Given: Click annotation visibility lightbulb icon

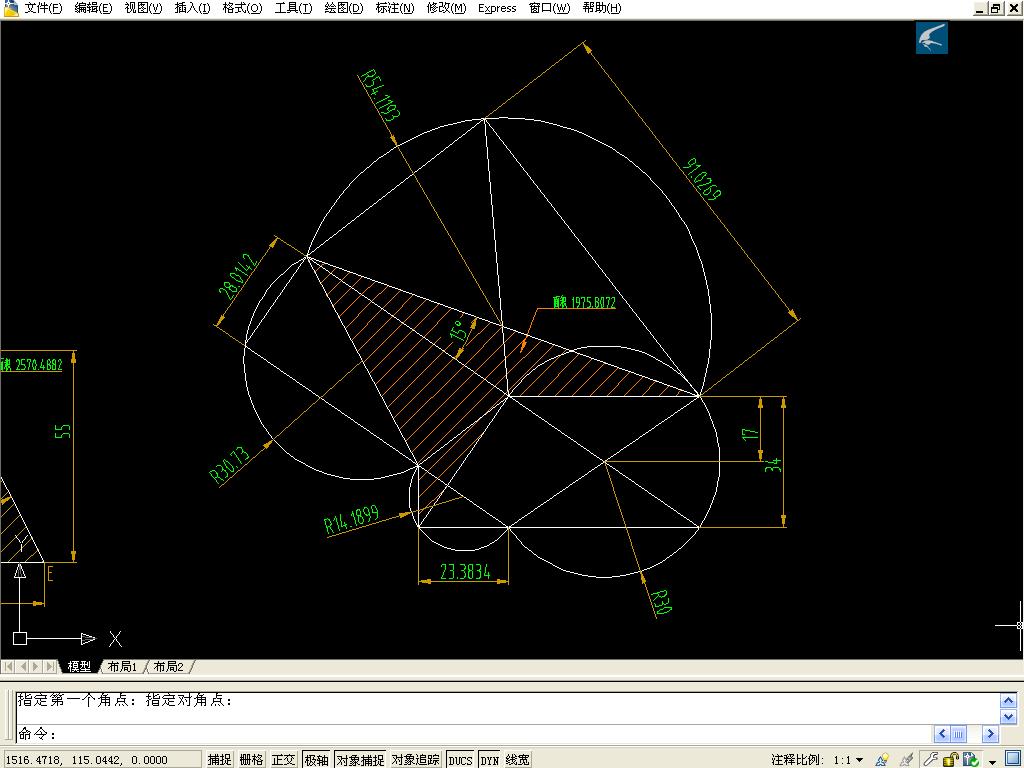Looking at the screenshot, I should 882,760.
